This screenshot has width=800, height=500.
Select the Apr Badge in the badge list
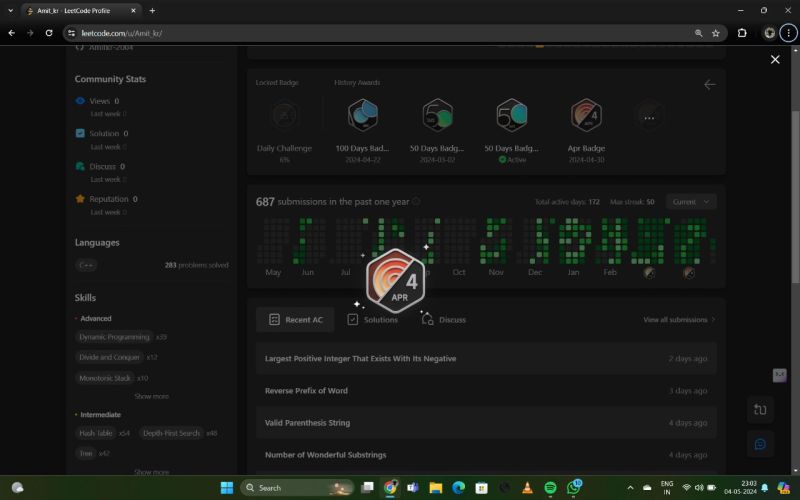coord(586,115)
